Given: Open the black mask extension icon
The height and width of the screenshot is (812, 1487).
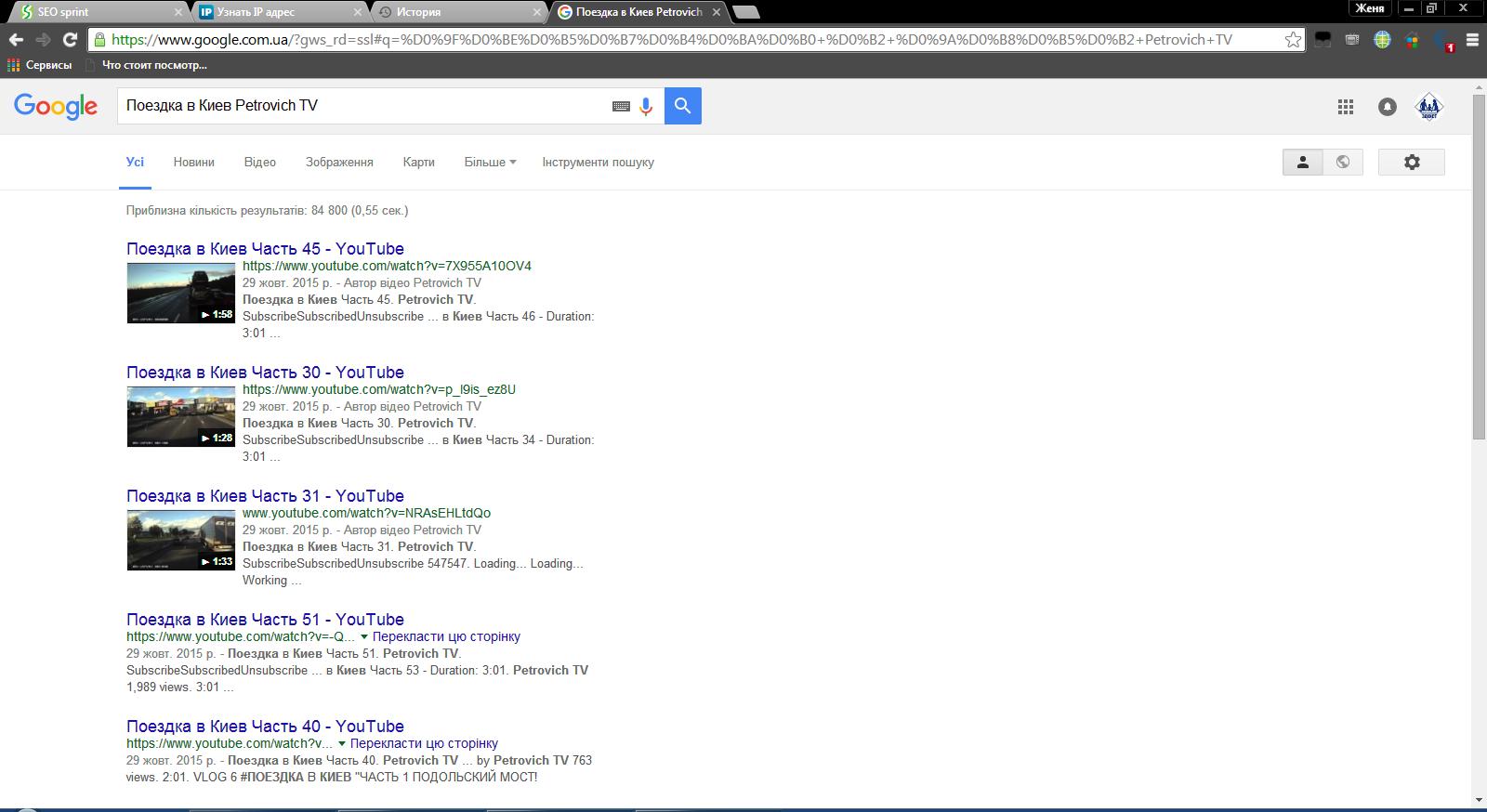Looking at the screenshot, I should 1323,40.
